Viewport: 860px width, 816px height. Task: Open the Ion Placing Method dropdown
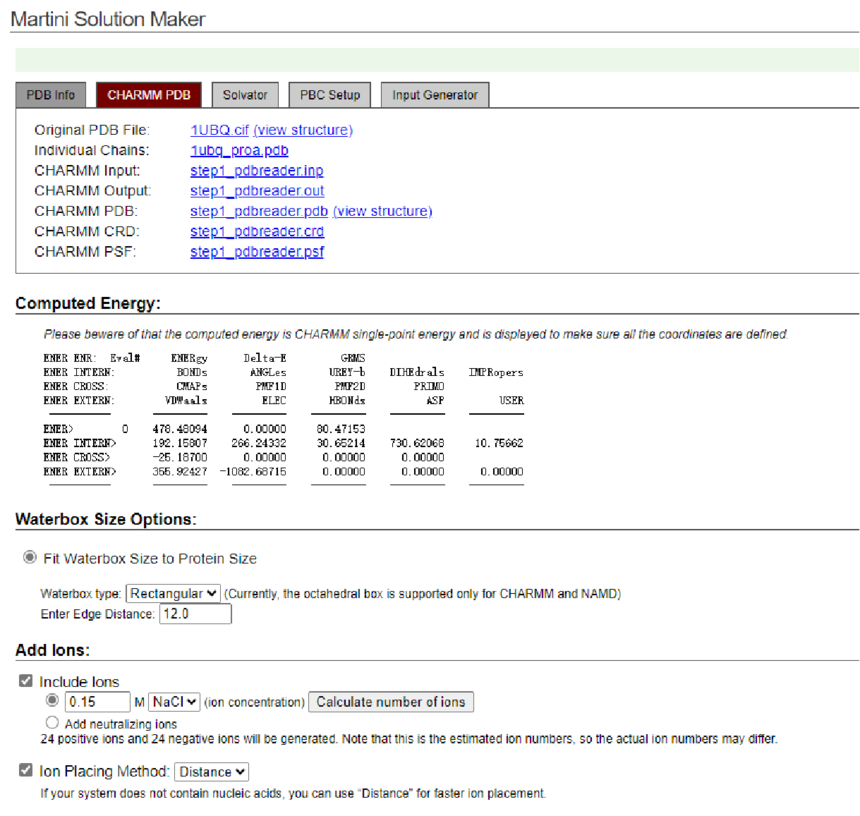pos(211,772)
